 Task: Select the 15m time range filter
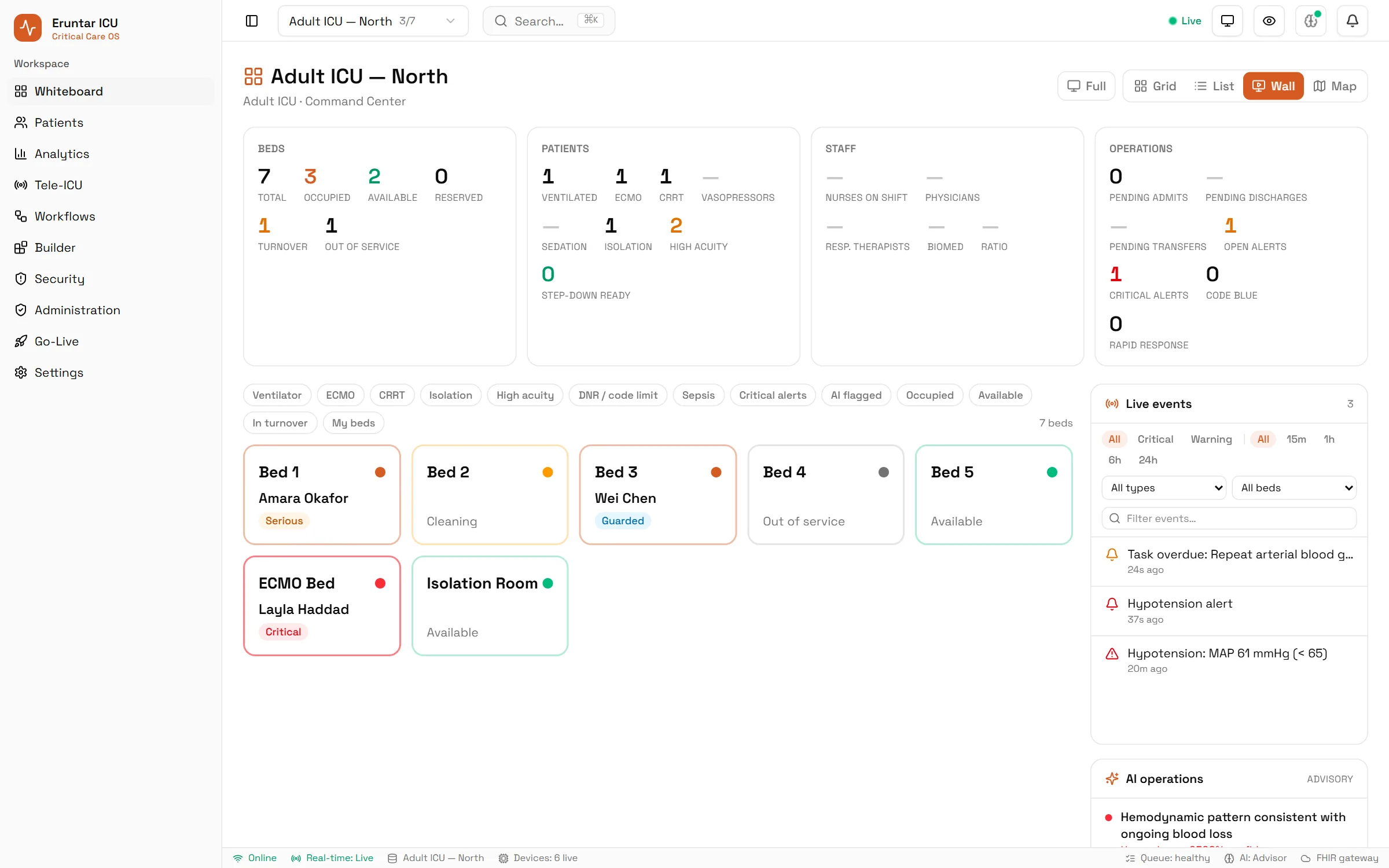click(1296, 439)
